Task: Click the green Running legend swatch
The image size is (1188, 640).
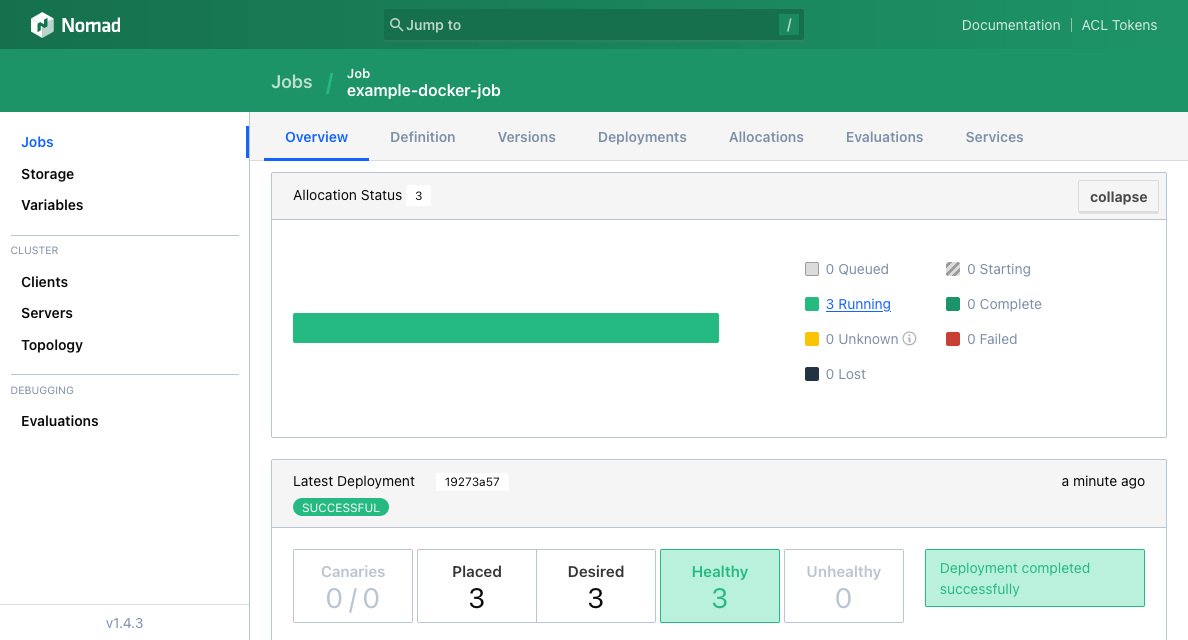Action: (812, 304)
